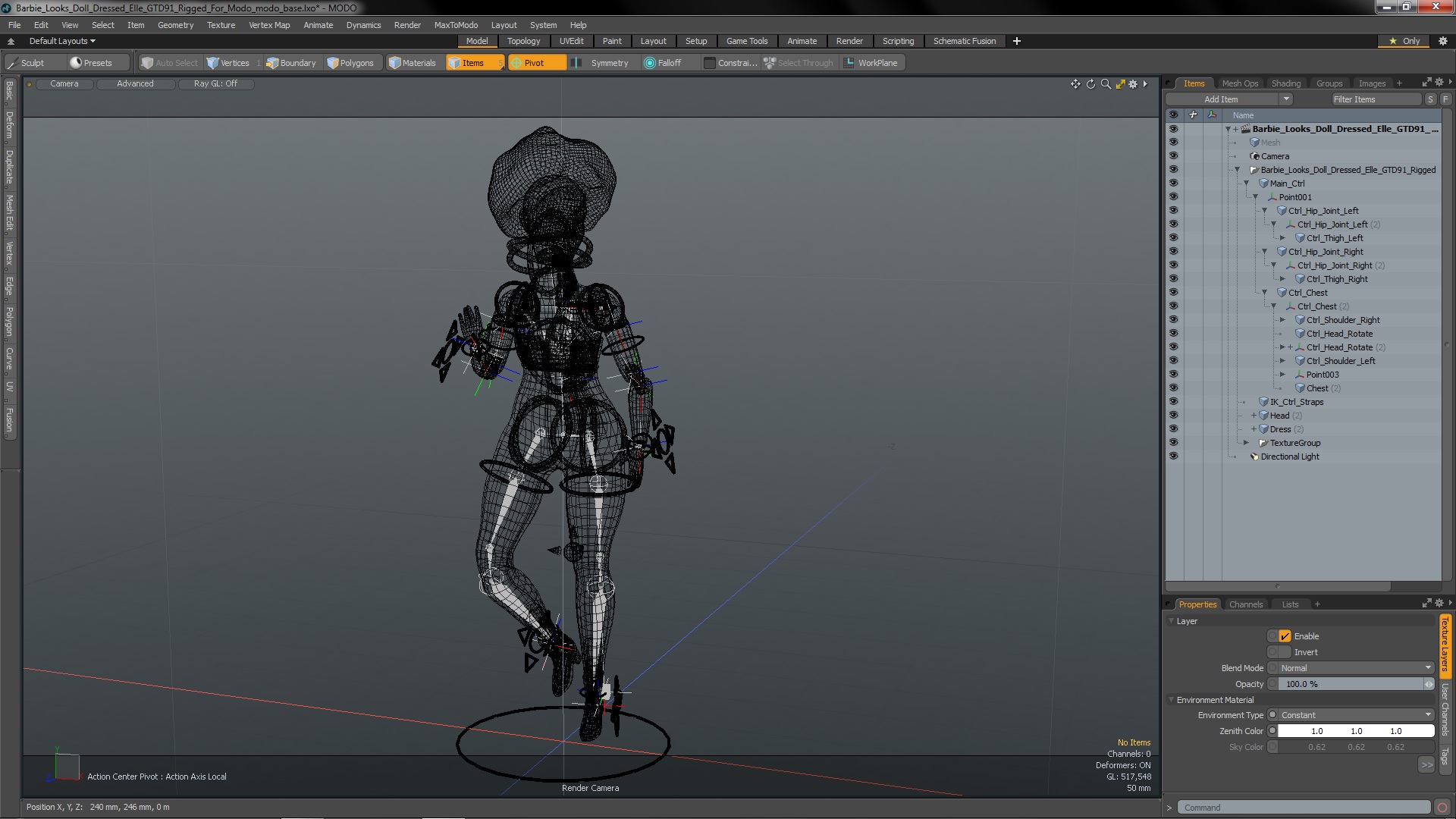Adjust the Opacity slider
Viewport: 1456px width, 819px height.
(x=1355, y=684)
